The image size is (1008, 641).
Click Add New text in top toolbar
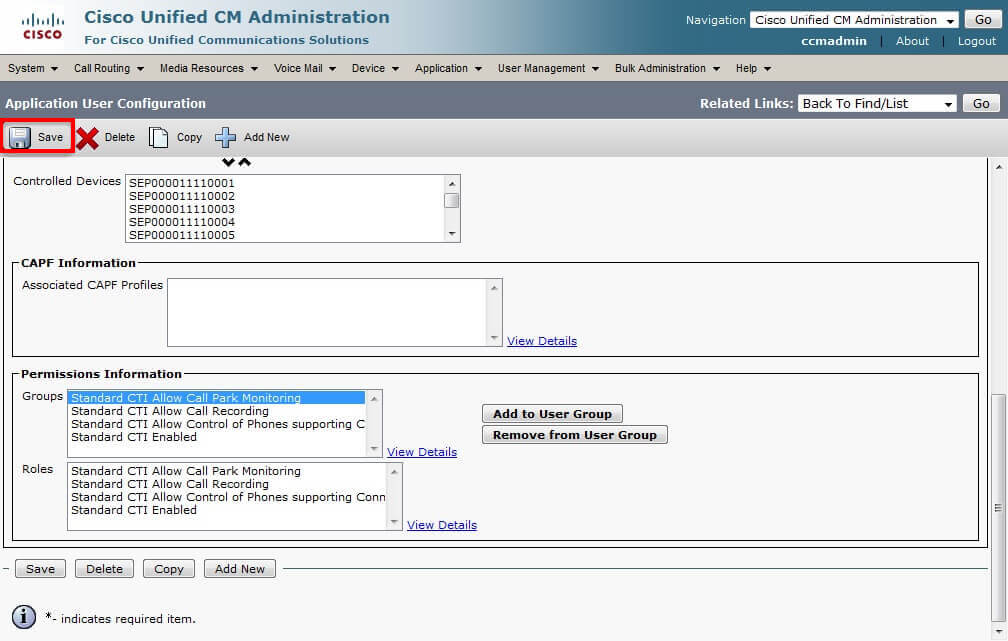coord(266,138)
